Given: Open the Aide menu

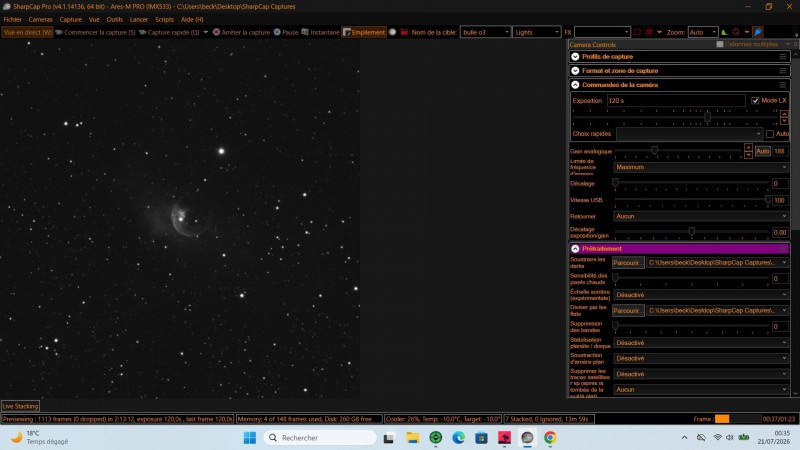Looking at the screenshot, I should (x=192, y=19).
